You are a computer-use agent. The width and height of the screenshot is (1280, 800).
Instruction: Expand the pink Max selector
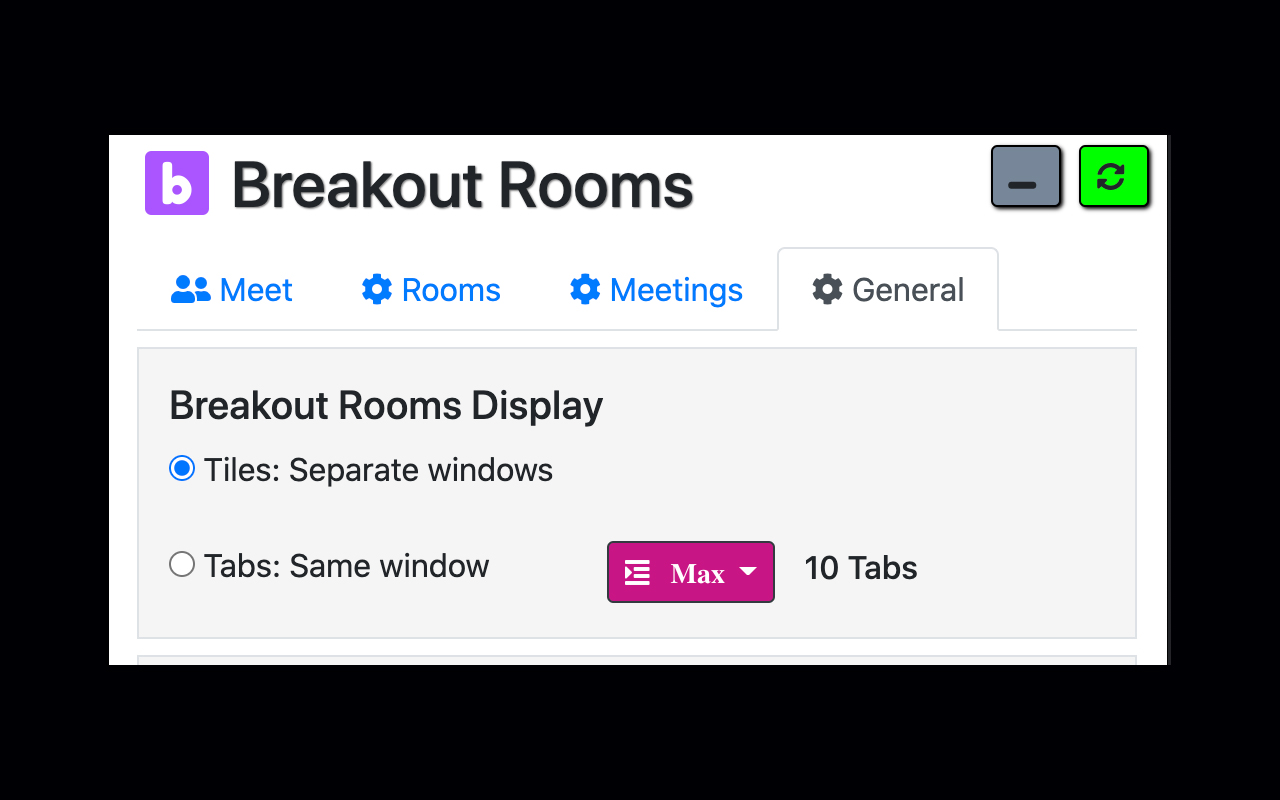click(690, 571)
